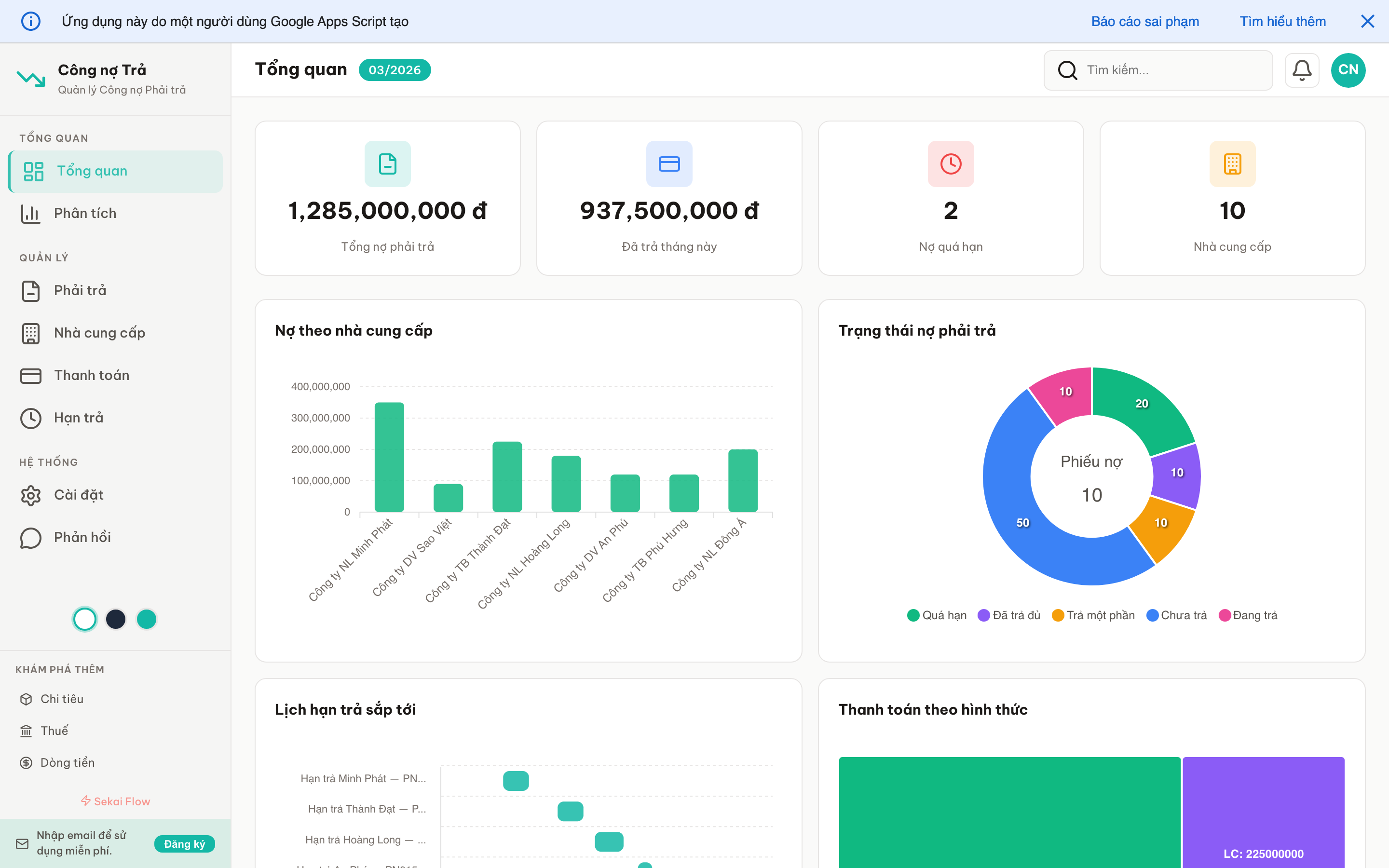Open the Tìm hiểu thêm link
Viewport: 1389px width, 868px height.
(1282, 21)
